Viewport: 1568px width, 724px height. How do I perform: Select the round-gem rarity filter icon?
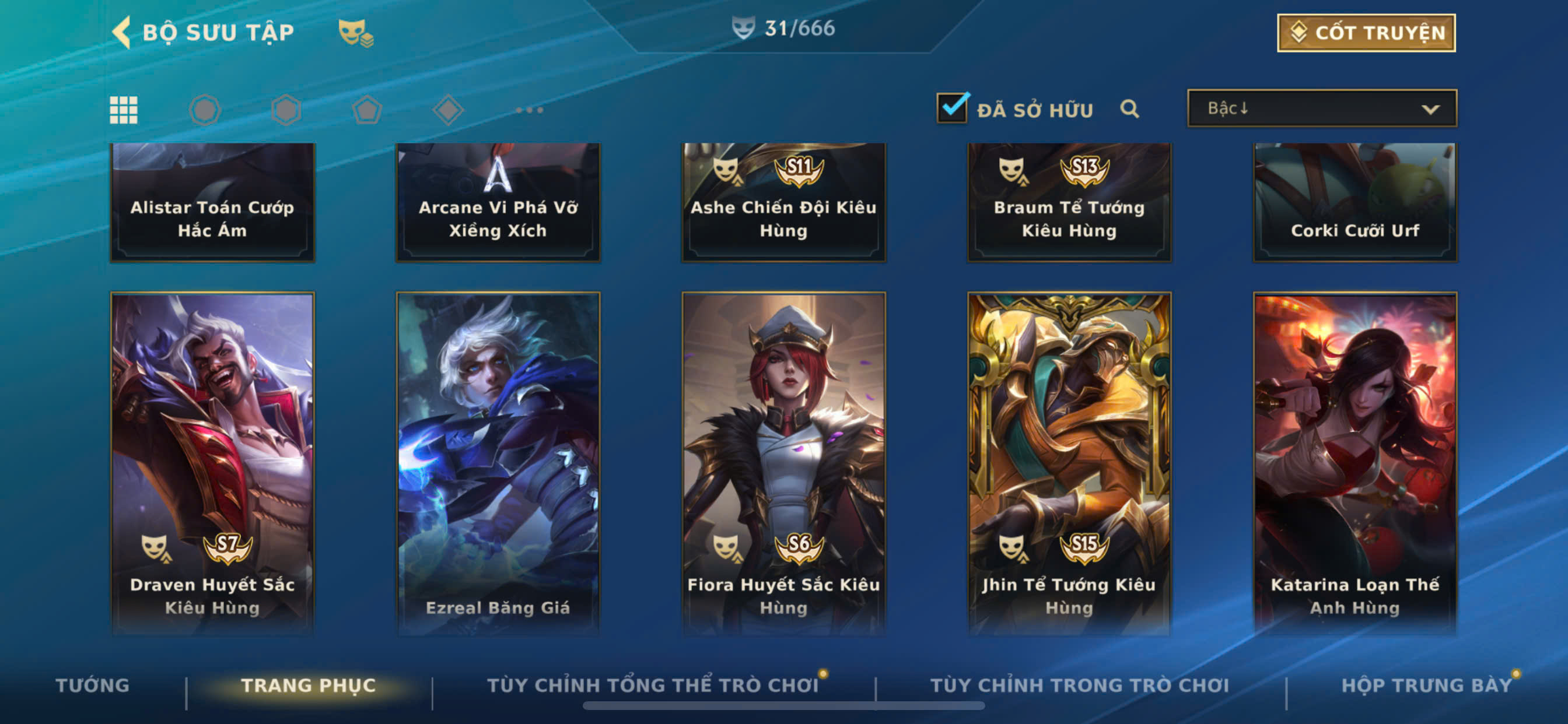click(x=205, y=110)
